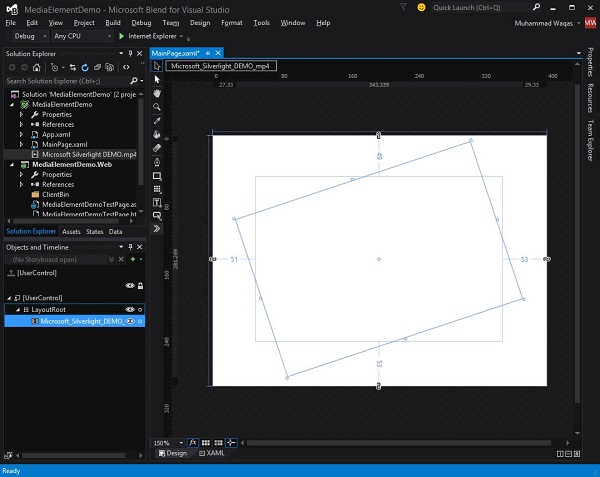600x477 pixels.
Task: Select the Rectangle shape tool
Action: tap(157, 175)
